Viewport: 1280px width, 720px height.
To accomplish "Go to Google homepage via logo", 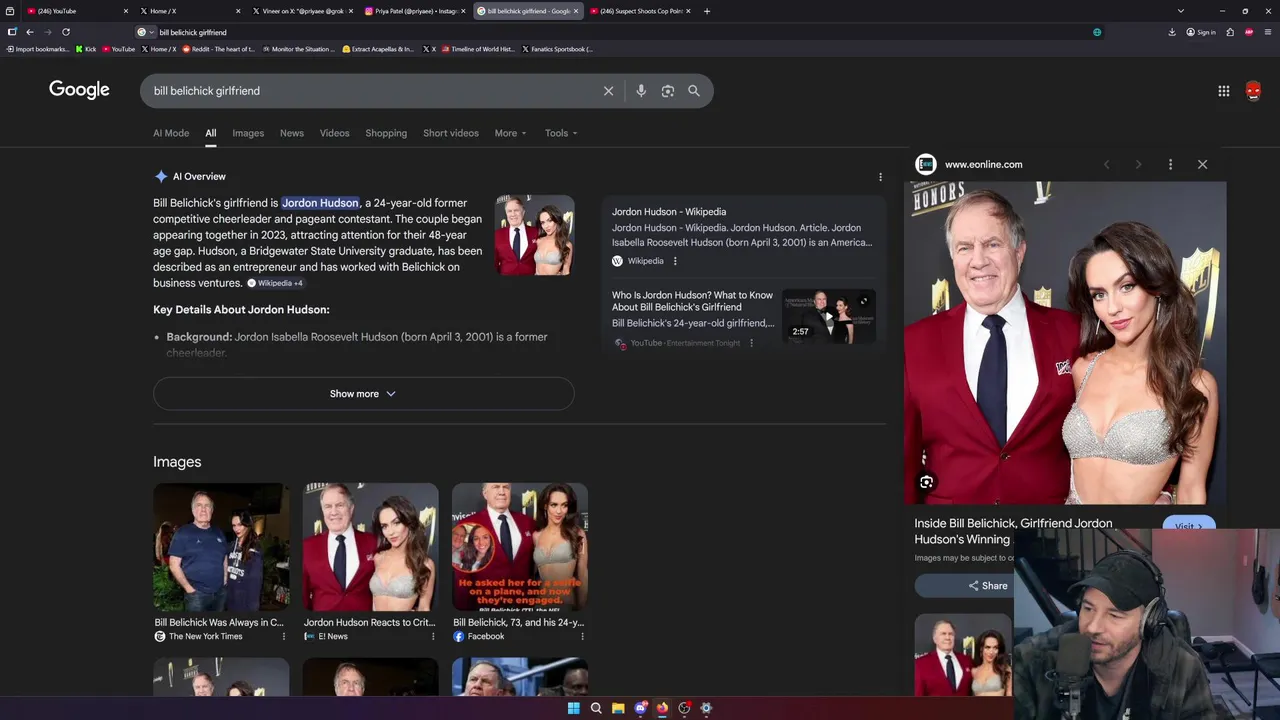I will click(x=79, y=90).
